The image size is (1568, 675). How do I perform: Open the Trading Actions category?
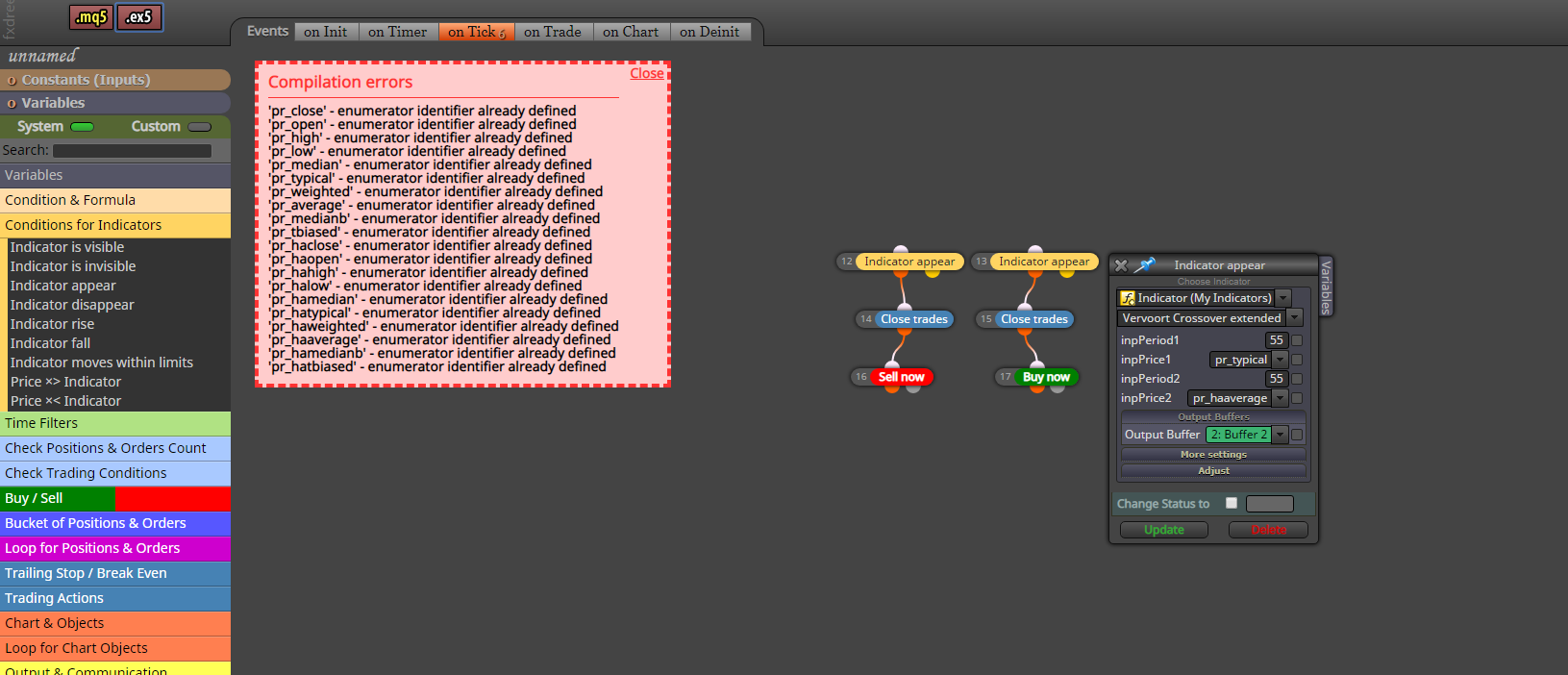coord(115,598)
